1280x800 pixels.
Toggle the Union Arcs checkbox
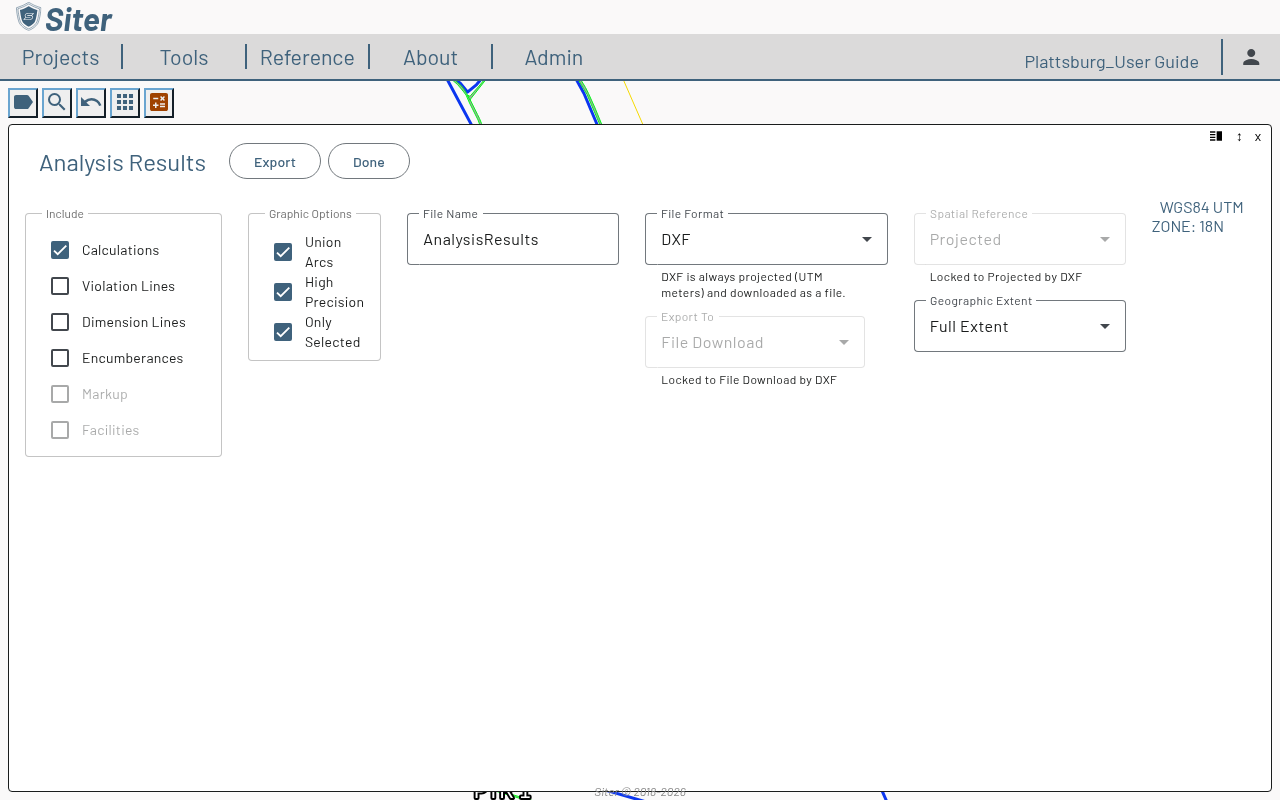point(283,252)
